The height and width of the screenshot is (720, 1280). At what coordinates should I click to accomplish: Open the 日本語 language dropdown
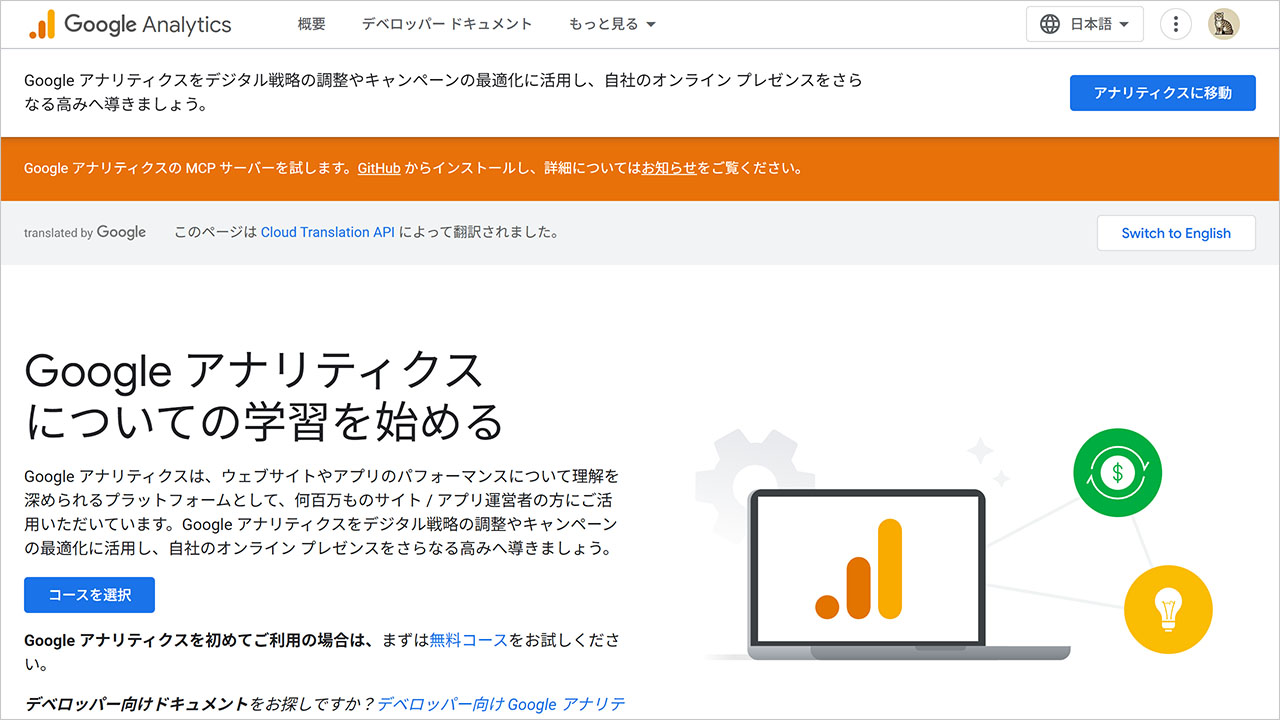pyautogui.click(x=1085, y=23)
